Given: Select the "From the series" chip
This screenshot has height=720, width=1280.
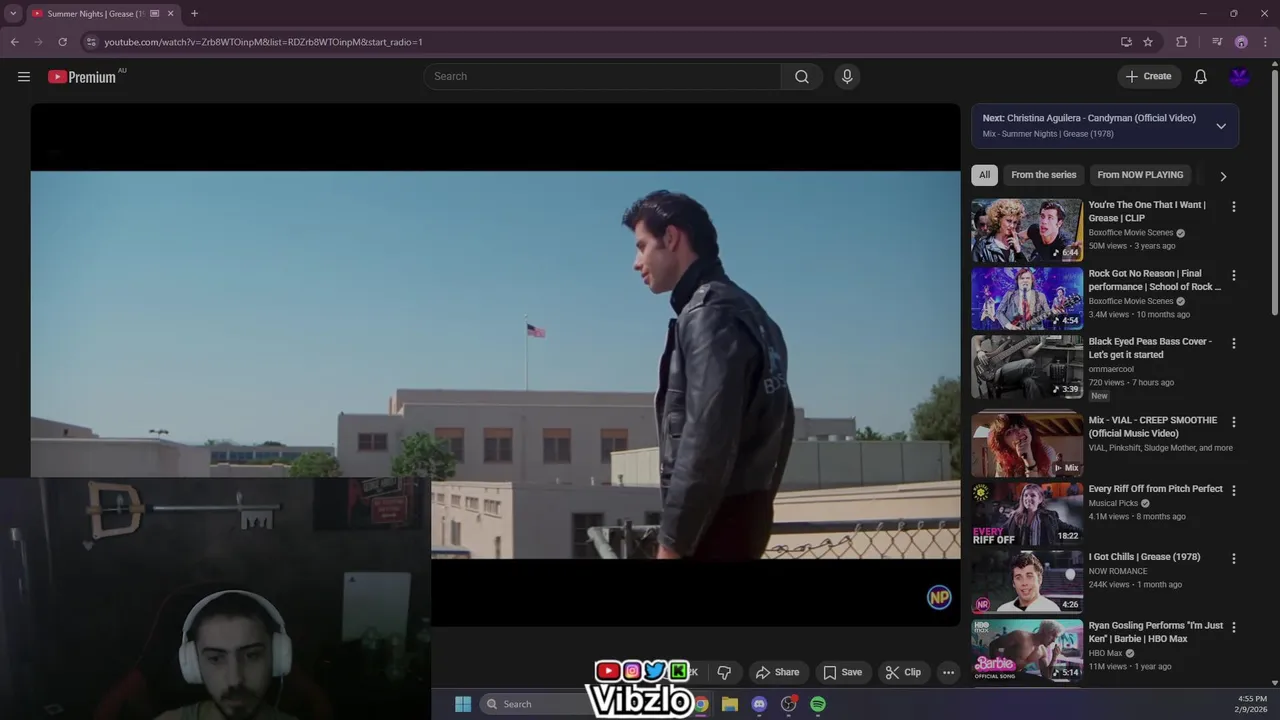Looking at the screenshot, I should click(1044, 175).
